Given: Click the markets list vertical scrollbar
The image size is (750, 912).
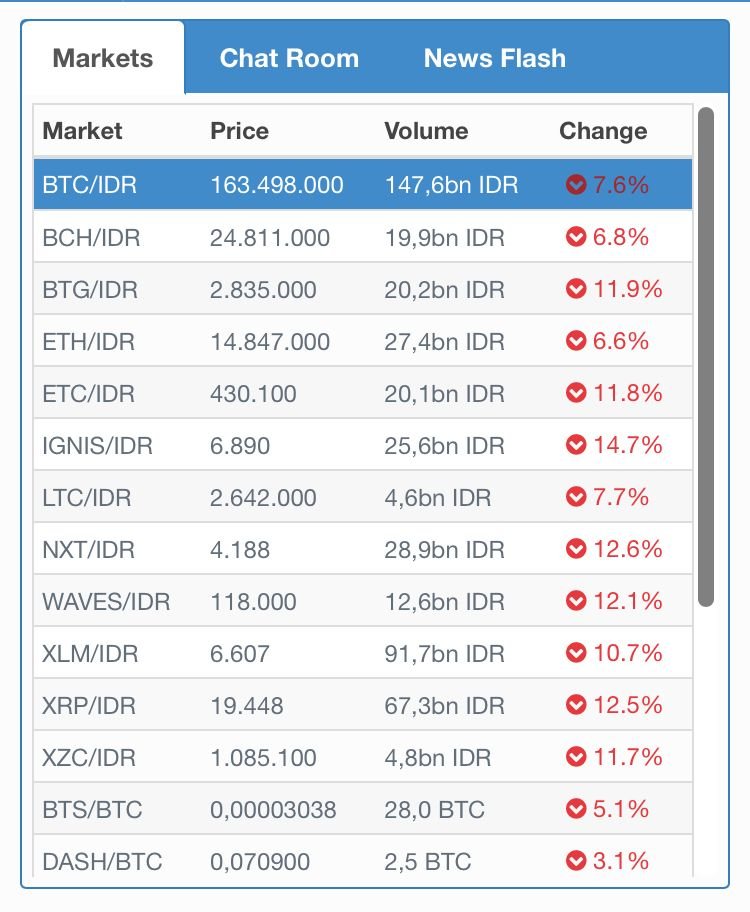Looking at the screenshot, I should click(706, 357).
